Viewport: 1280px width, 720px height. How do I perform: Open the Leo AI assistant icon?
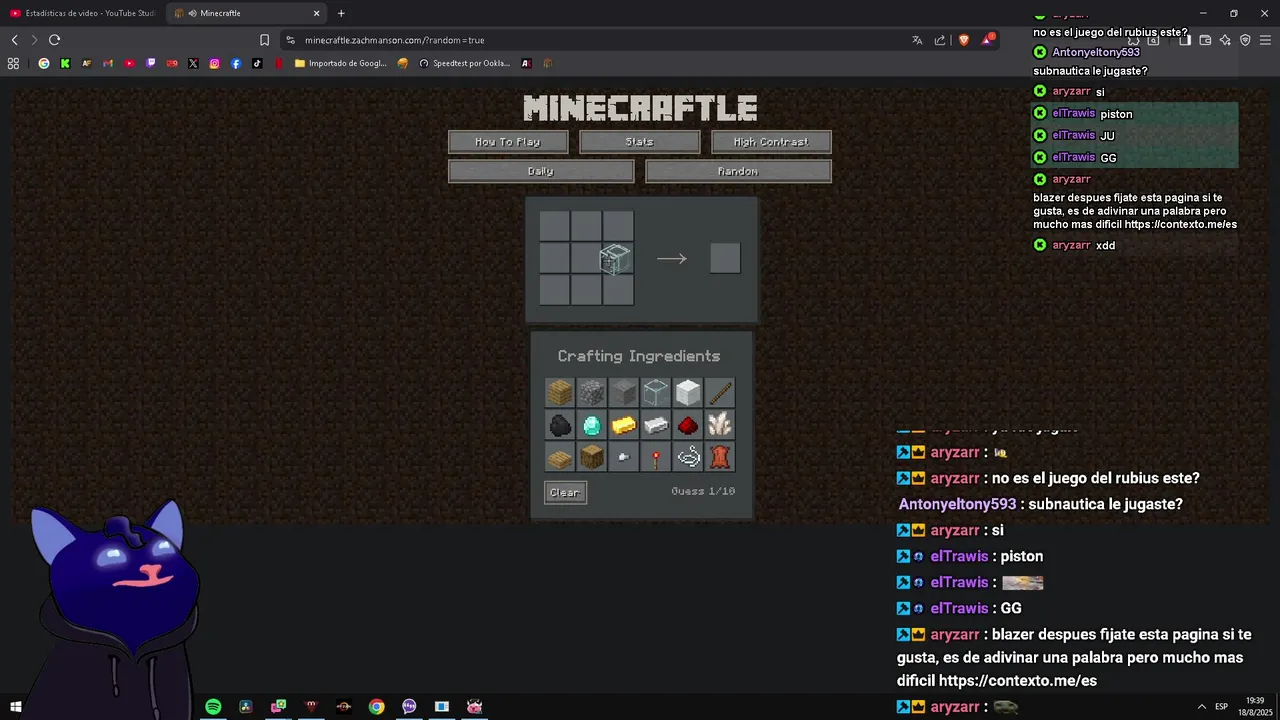coord(1225,40)
